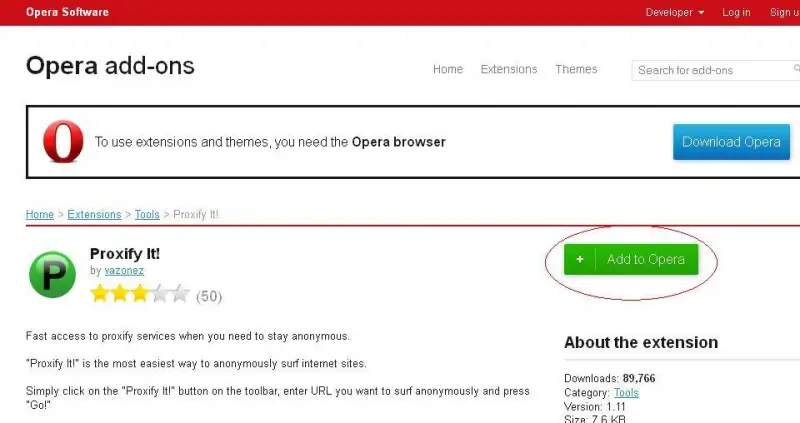Screen dimensions: 800x423
Task: Open the Extensions navigation item
Action: tap(509, 69)
